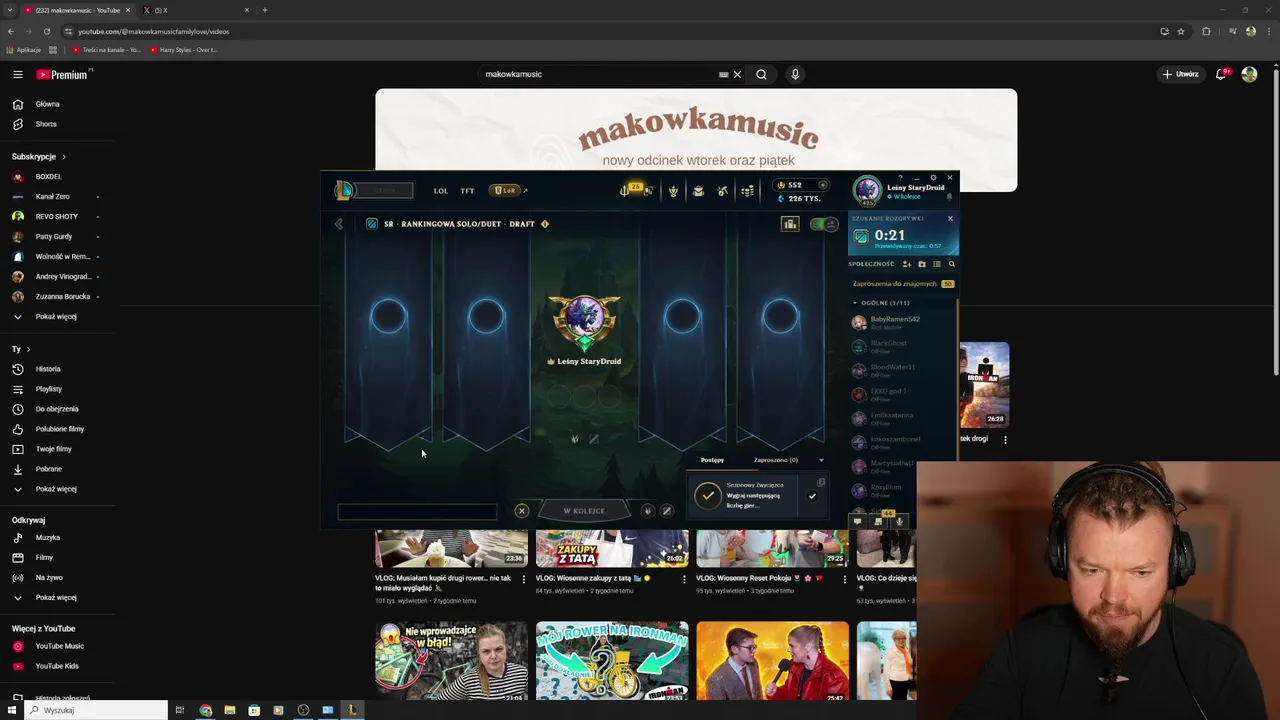Viewport: 1280px width, 720px height.
Task: Open friend list view options icon
Action: [937, 264]
